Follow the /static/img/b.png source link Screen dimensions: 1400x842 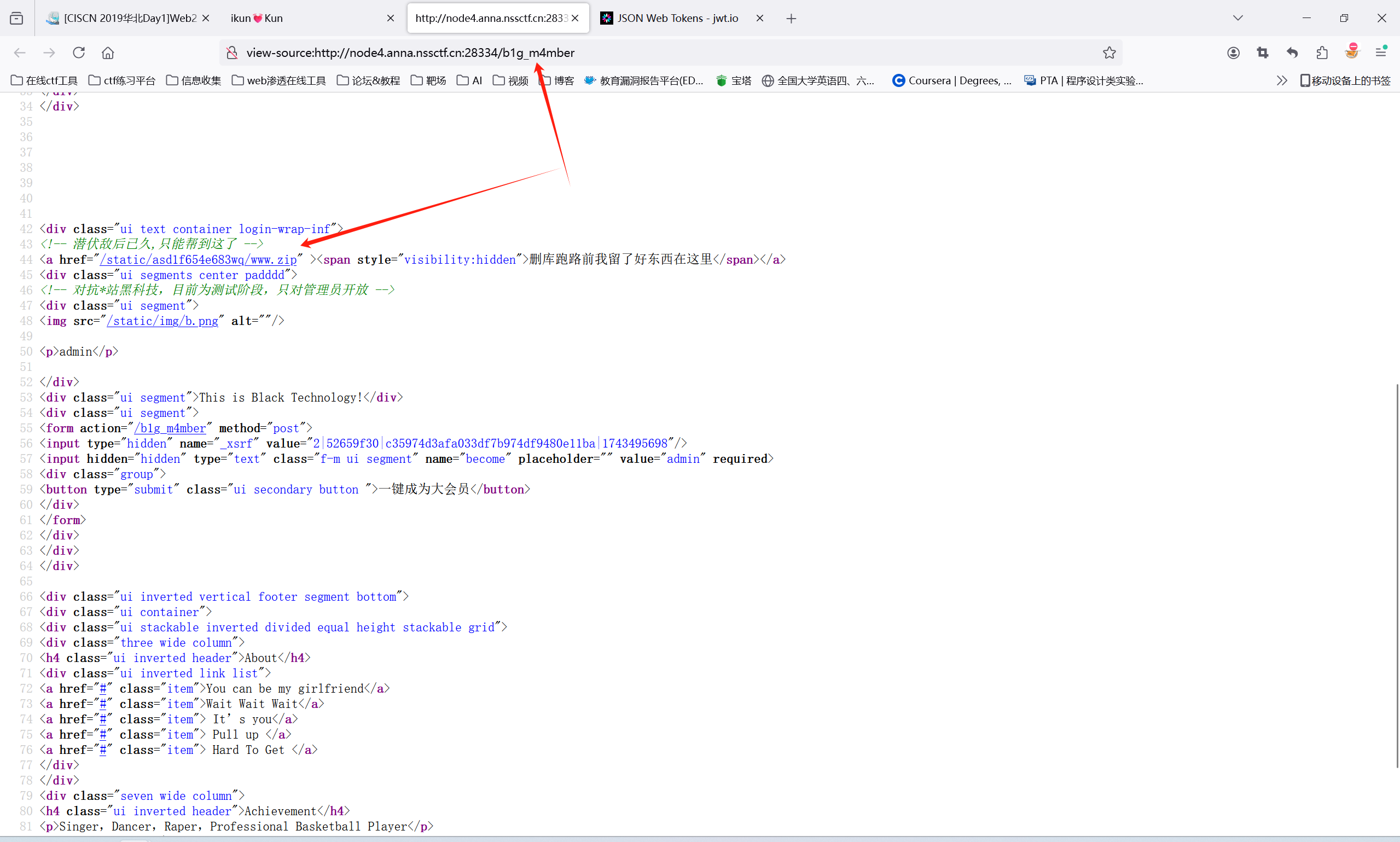(x=163, y=321)
